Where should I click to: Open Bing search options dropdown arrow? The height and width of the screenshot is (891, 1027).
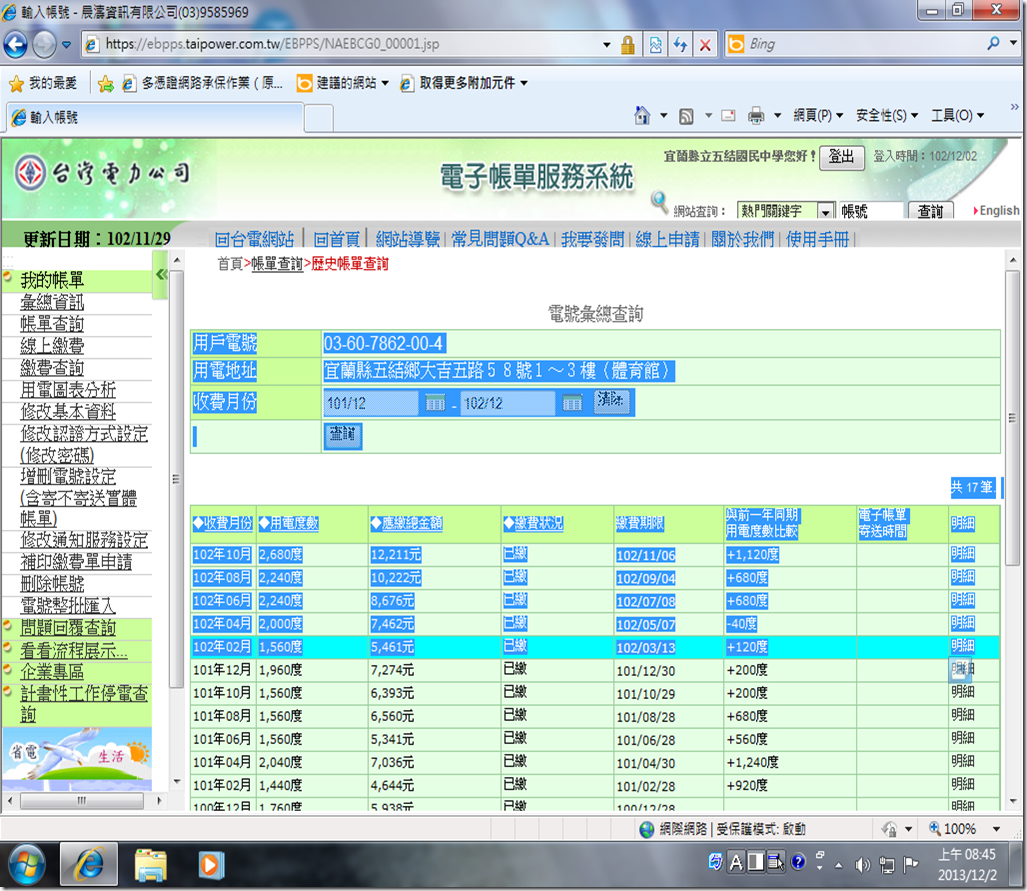click(1013, 44)
